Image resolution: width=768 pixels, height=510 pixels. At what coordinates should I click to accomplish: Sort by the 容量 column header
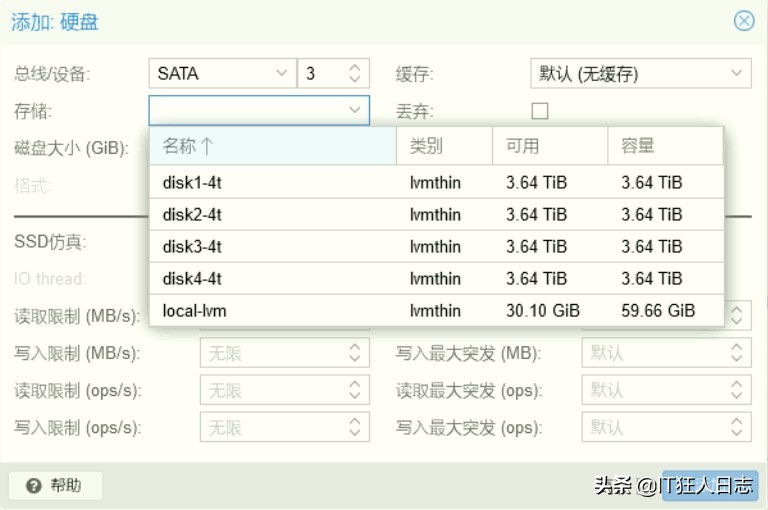coord(665,146)
